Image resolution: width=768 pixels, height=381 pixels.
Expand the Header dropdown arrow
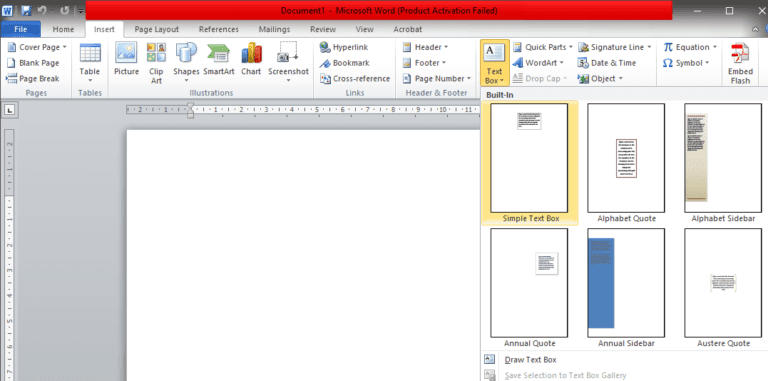pos(446,48)
